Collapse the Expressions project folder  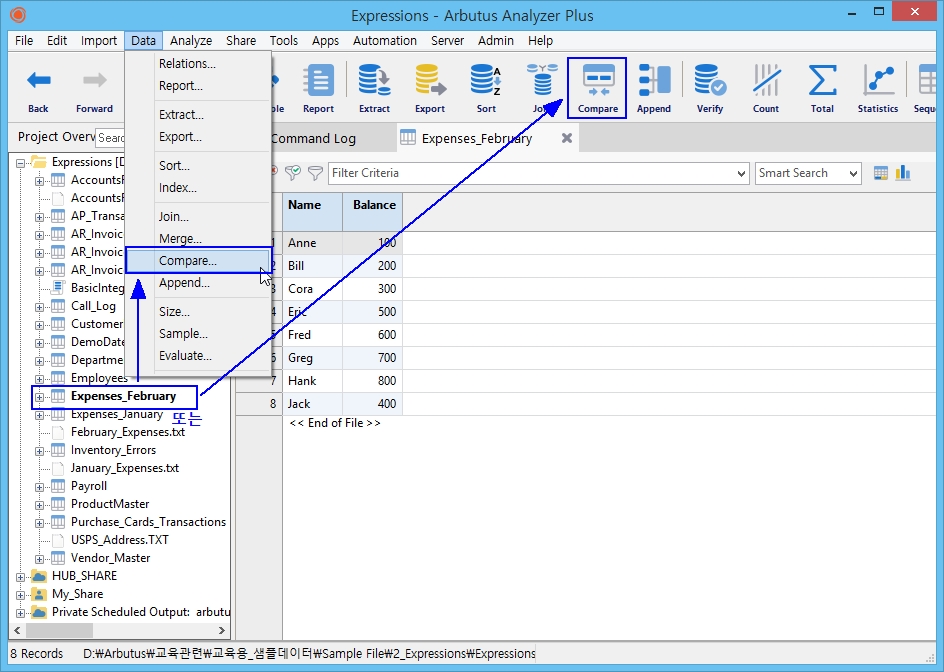point(20,163)
